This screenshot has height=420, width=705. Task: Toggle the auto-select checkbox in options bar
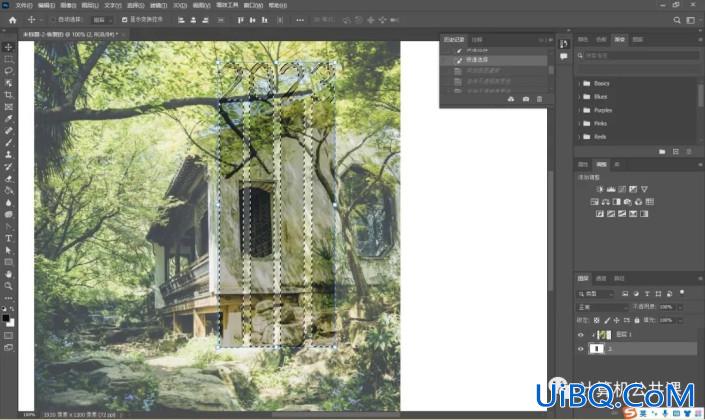(x=53, y=20)
